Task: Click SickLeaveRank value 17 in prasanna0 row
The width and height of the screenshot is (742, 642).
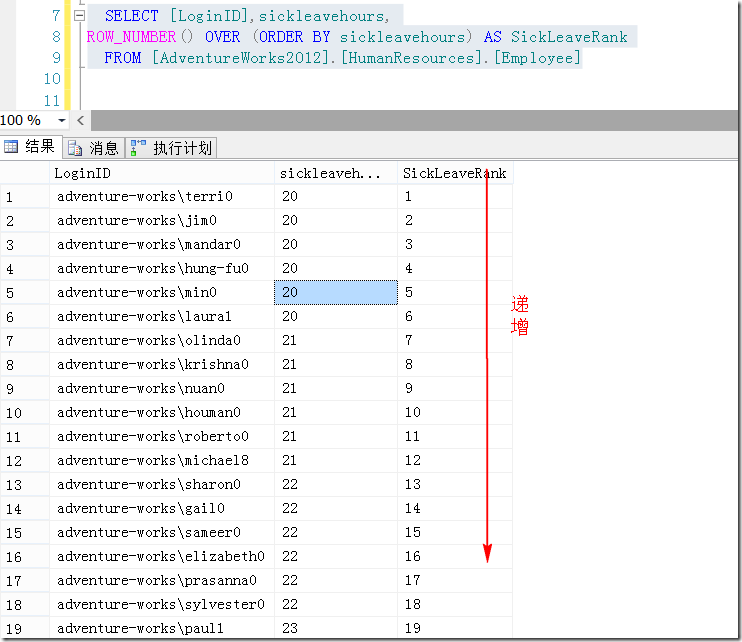Action: 455,580
